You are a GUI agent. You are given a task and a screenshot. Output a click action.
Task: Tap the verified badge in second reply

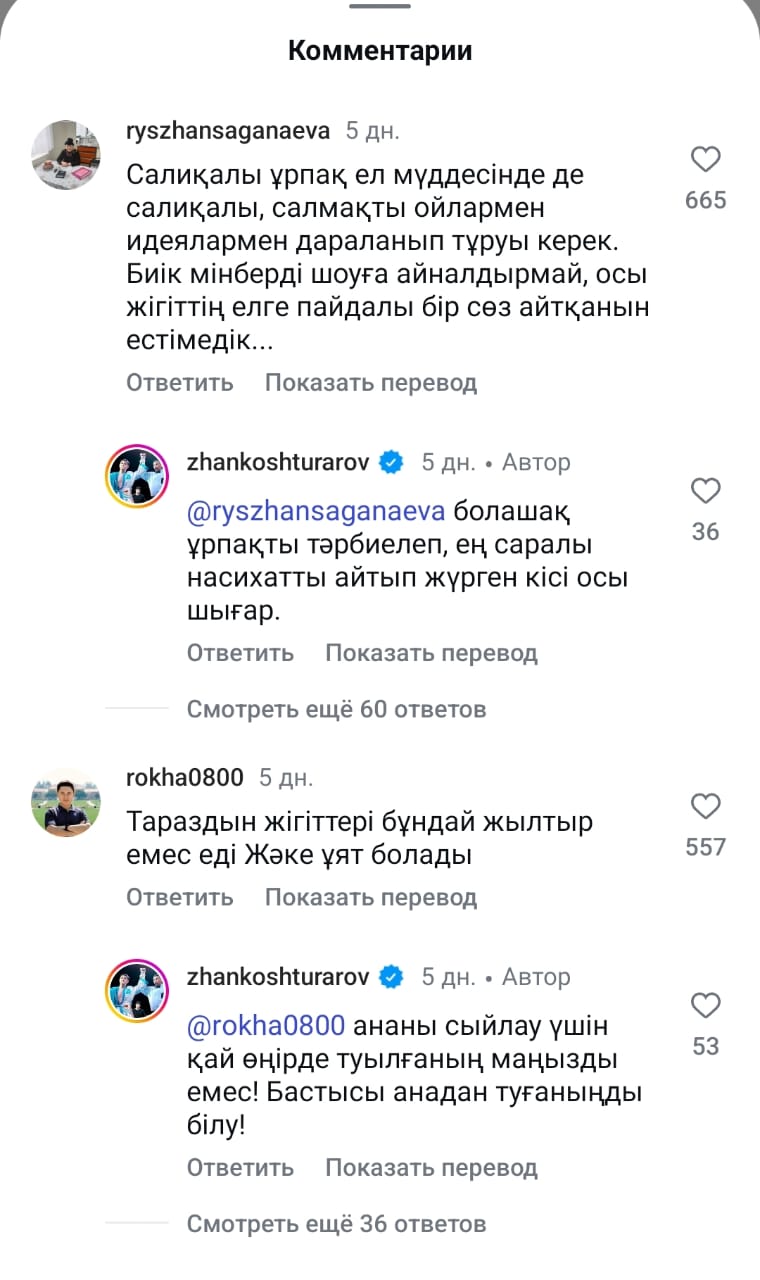391,977
